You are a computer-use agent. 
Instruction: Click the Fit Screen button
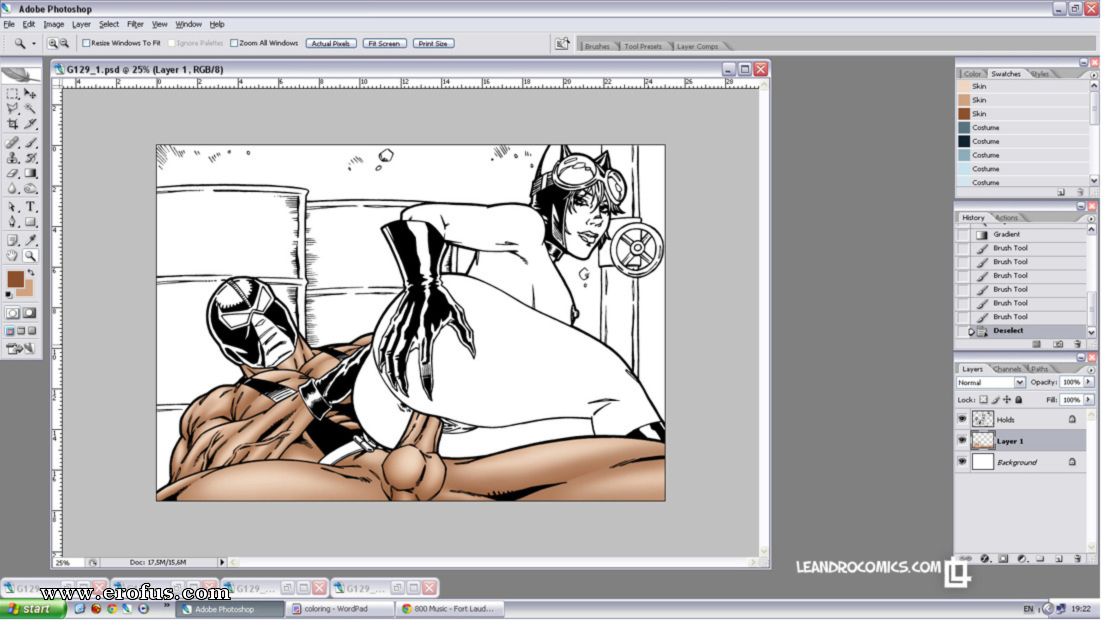click(x=384, y=44)
